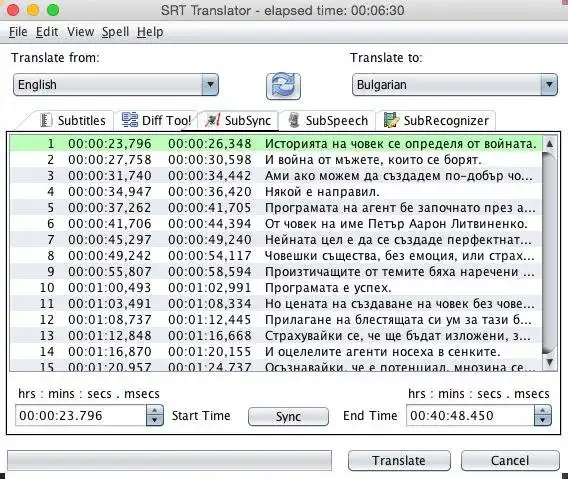Image resolution: width=568 pixels, height=479 pixels.
Task: Decrease Start Time with down stepper arrow
Action: click(155, 420)
